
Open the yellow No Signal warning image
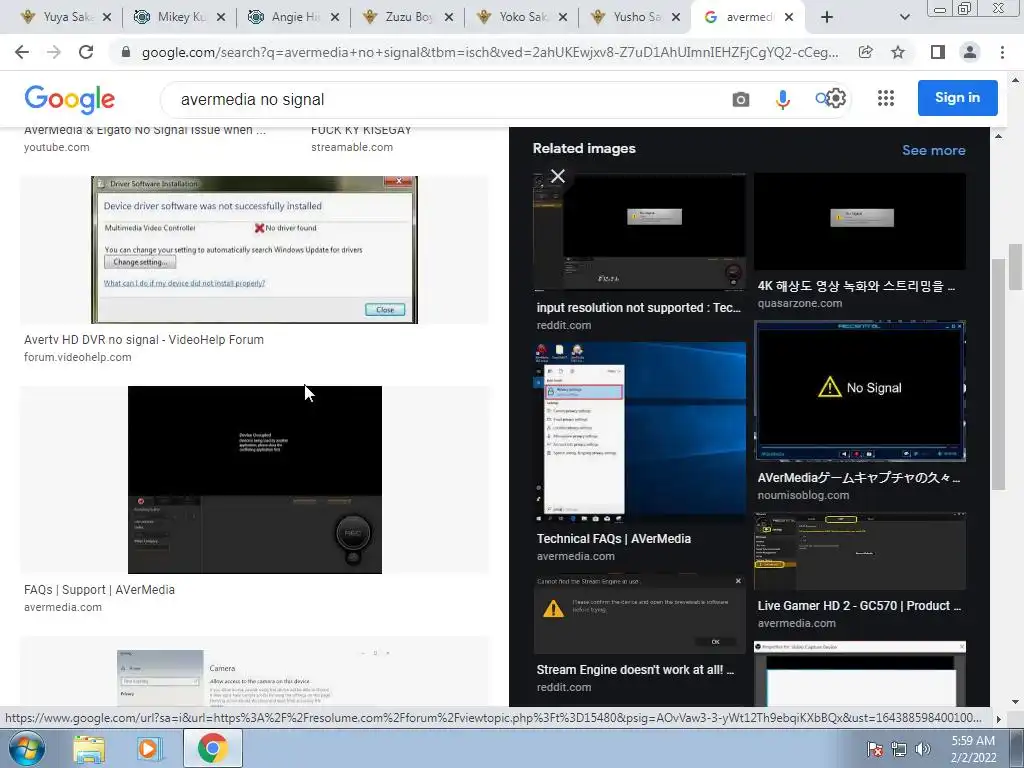860,391
